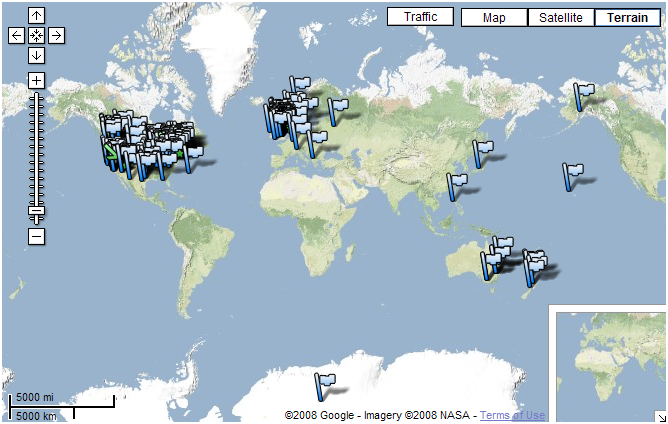The image size is (668, 424).
Task: Select the Terrain view
Action: point(627,18)
